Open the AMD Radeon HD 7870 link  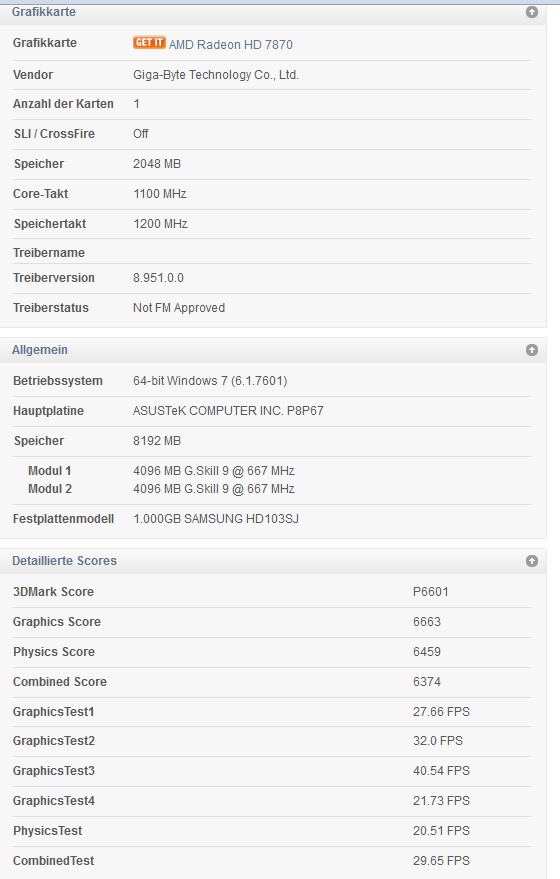coord(230,44)
